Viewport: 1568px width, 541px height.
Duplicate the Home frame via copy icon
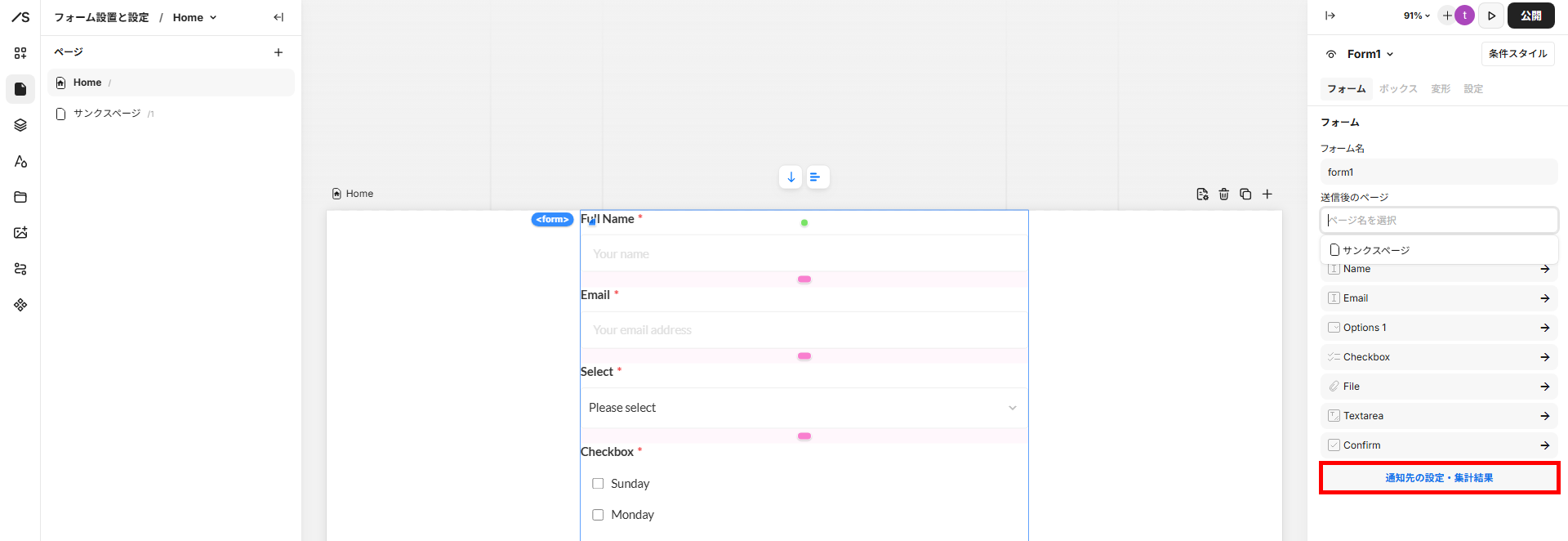tap(1245, 194)
